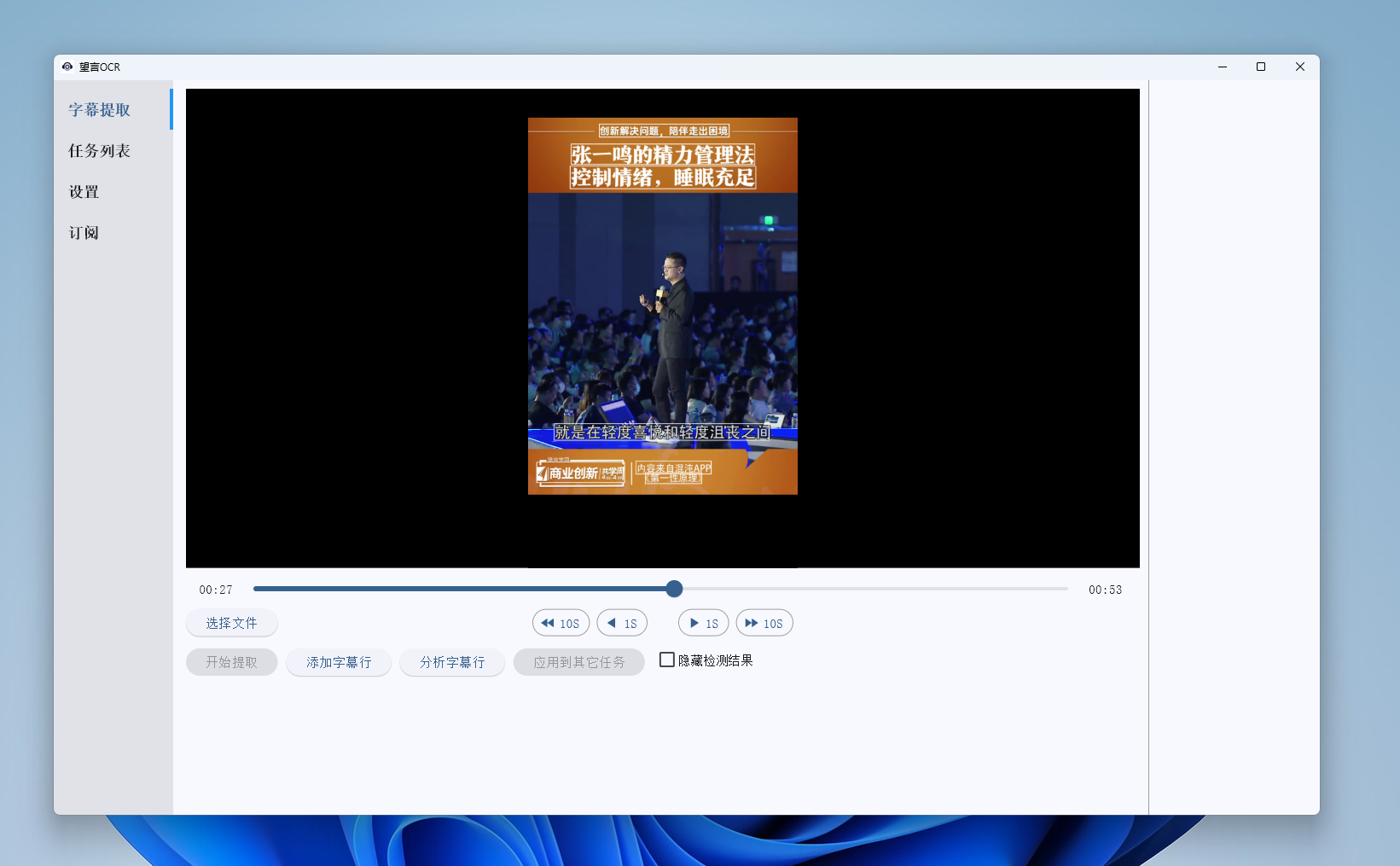Viewport: 1400px width, 866px height.
Task: Step back 1 second in the video
Action: (x=622, y=623)
